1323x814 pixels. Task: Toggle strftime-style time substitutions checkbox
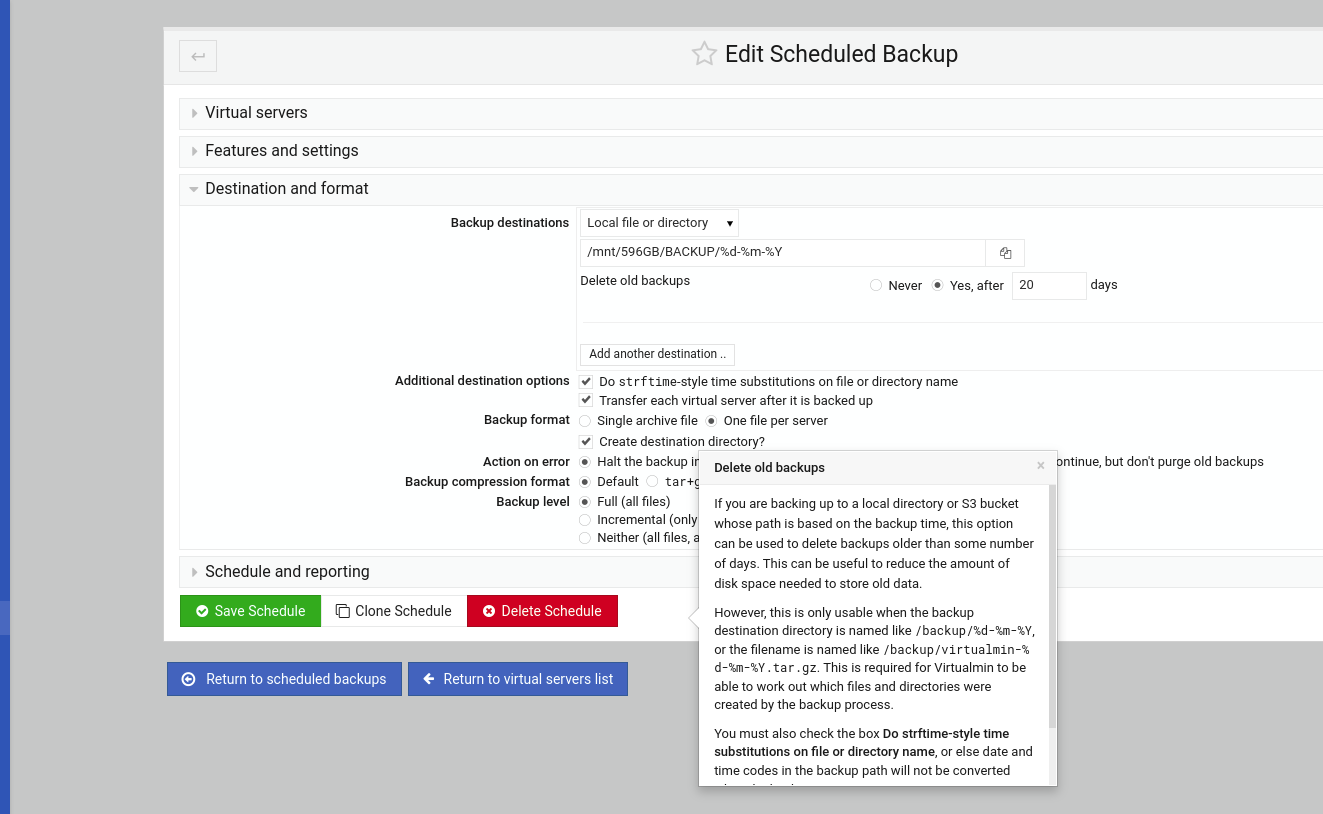click(x=586, y=382)
